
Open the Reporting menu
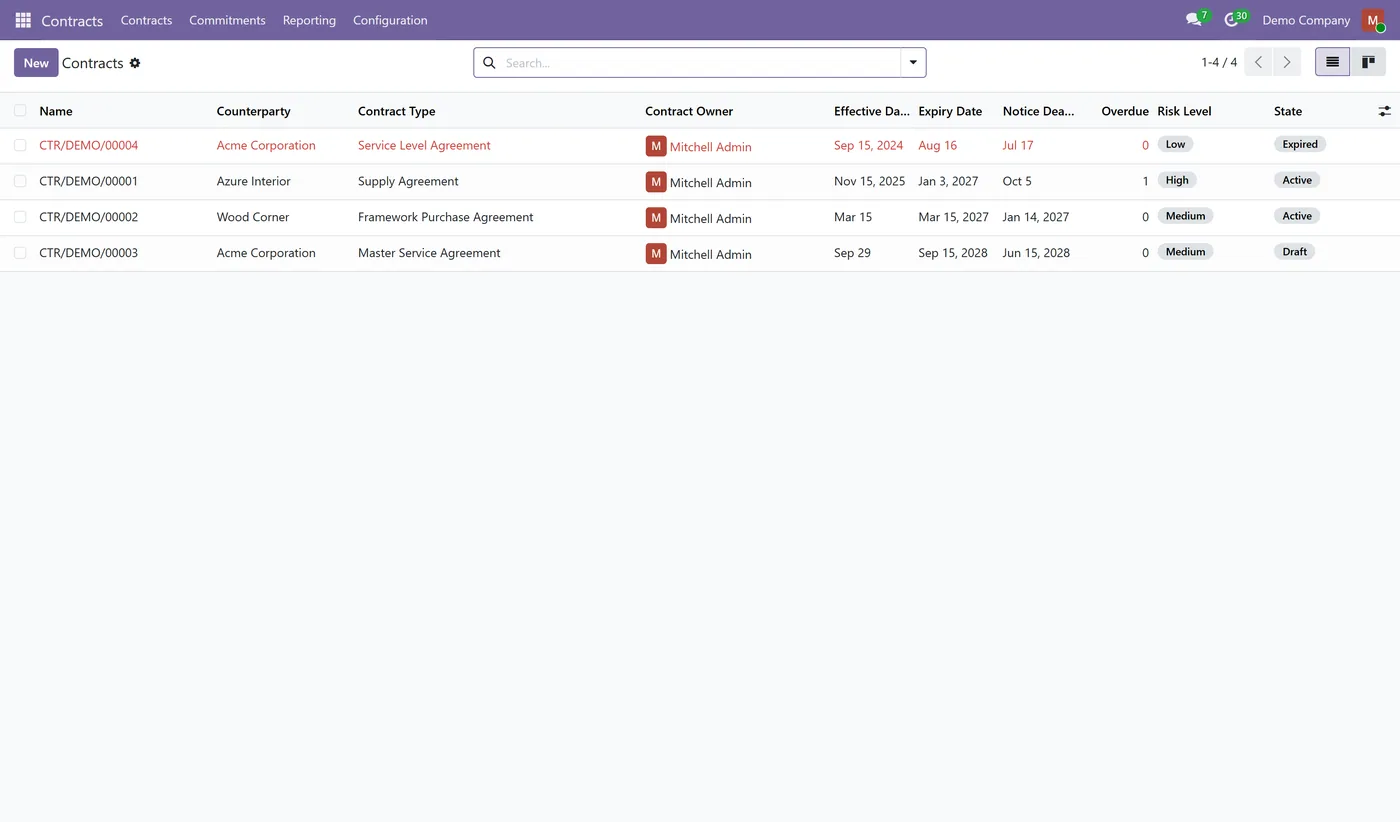pyautogui.click(x=309, y=20)
